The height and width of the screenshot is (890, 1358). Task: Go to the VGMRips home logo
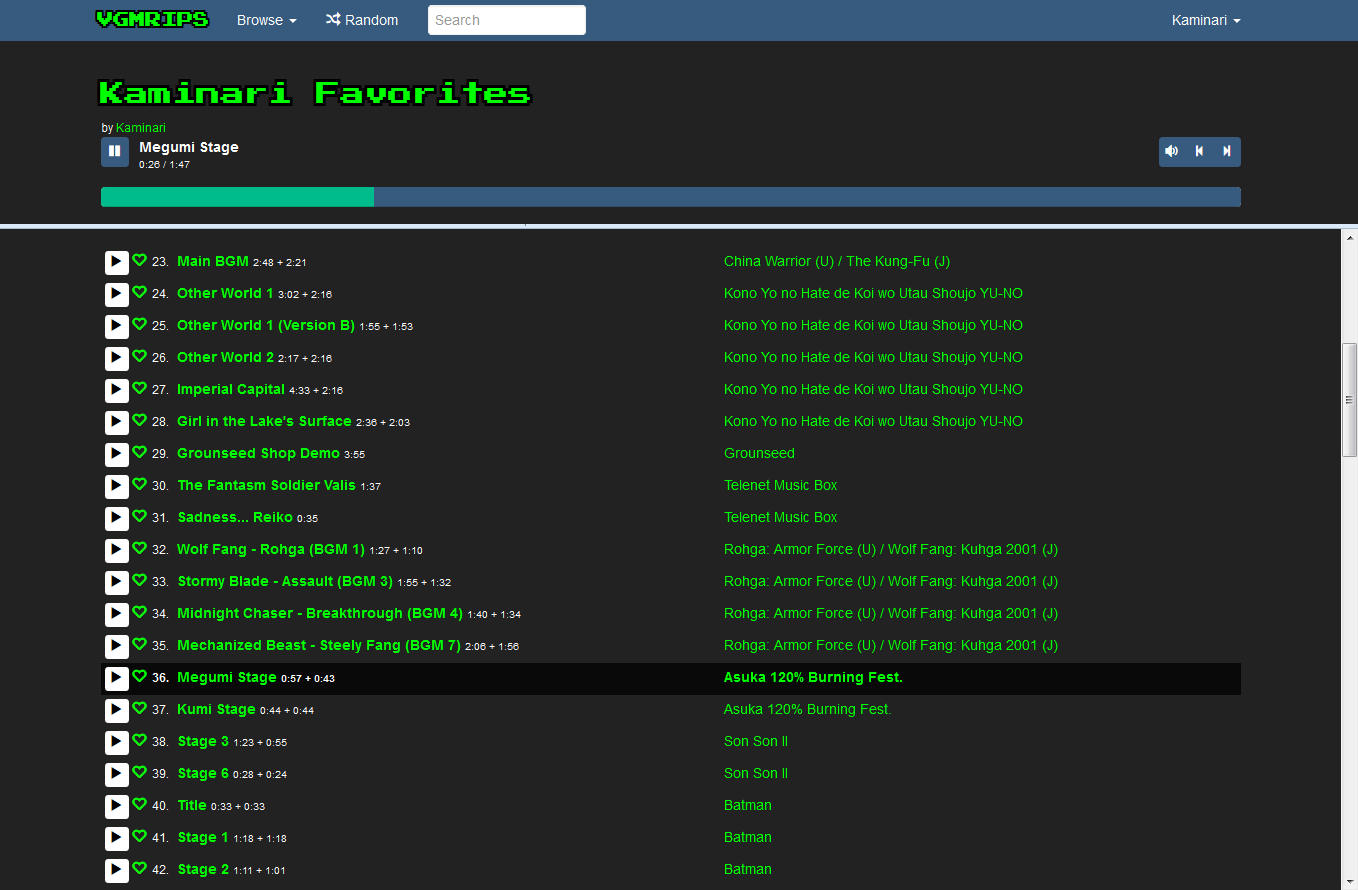point(152,19)
